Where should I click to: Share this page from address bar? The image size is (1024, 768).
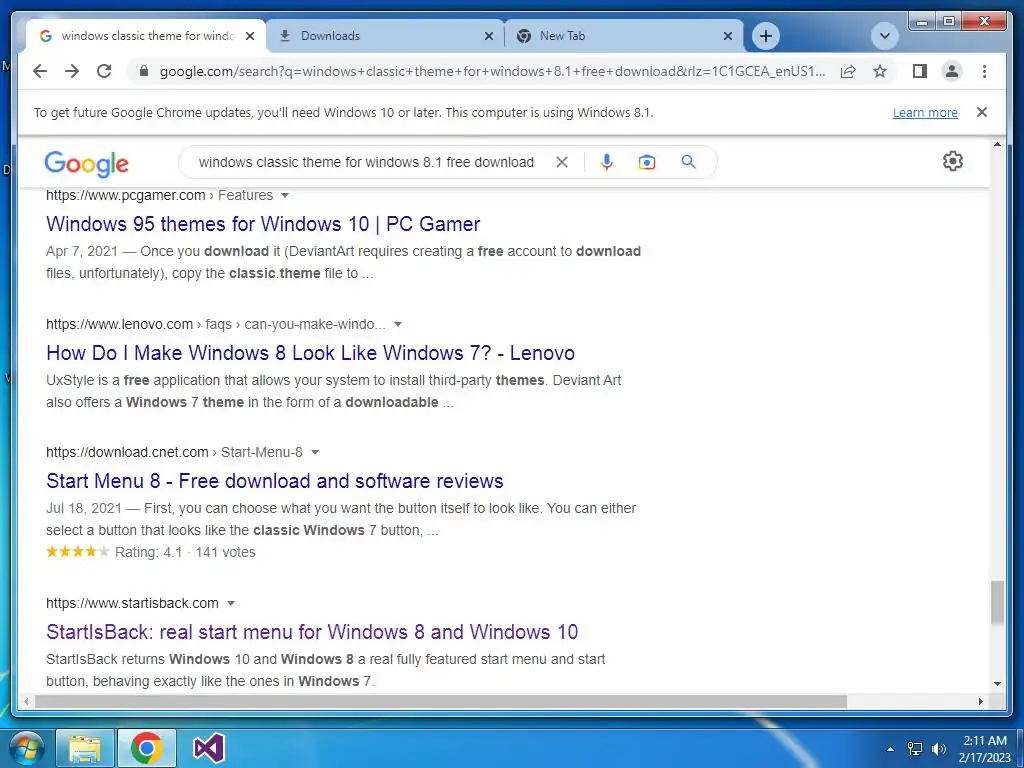tap(848, 71)
